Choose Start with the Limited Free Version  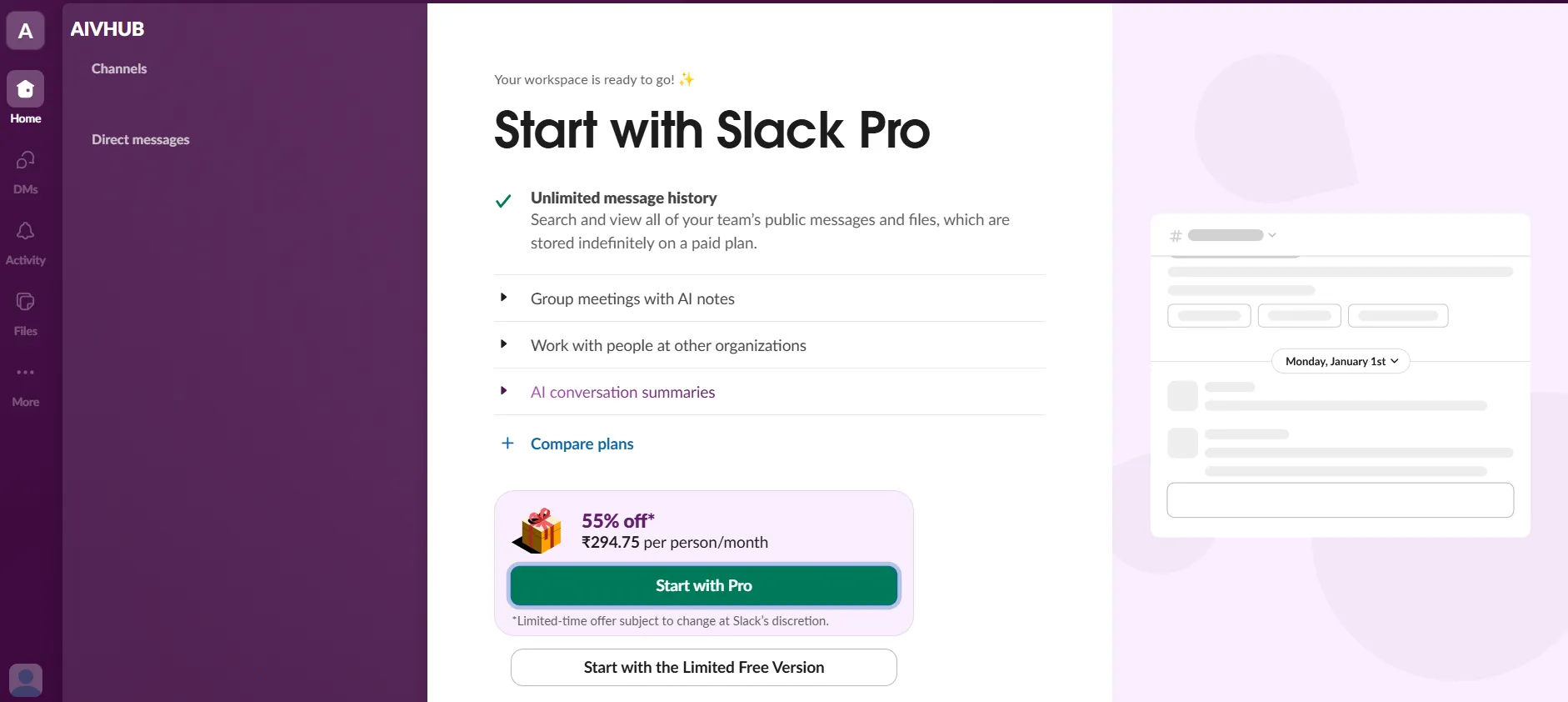click(x=703, y=667)
